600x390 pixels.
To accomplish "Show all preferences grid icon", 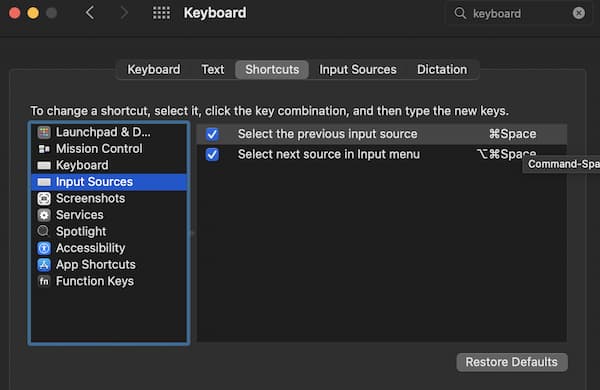I will [x=161, y=13].
